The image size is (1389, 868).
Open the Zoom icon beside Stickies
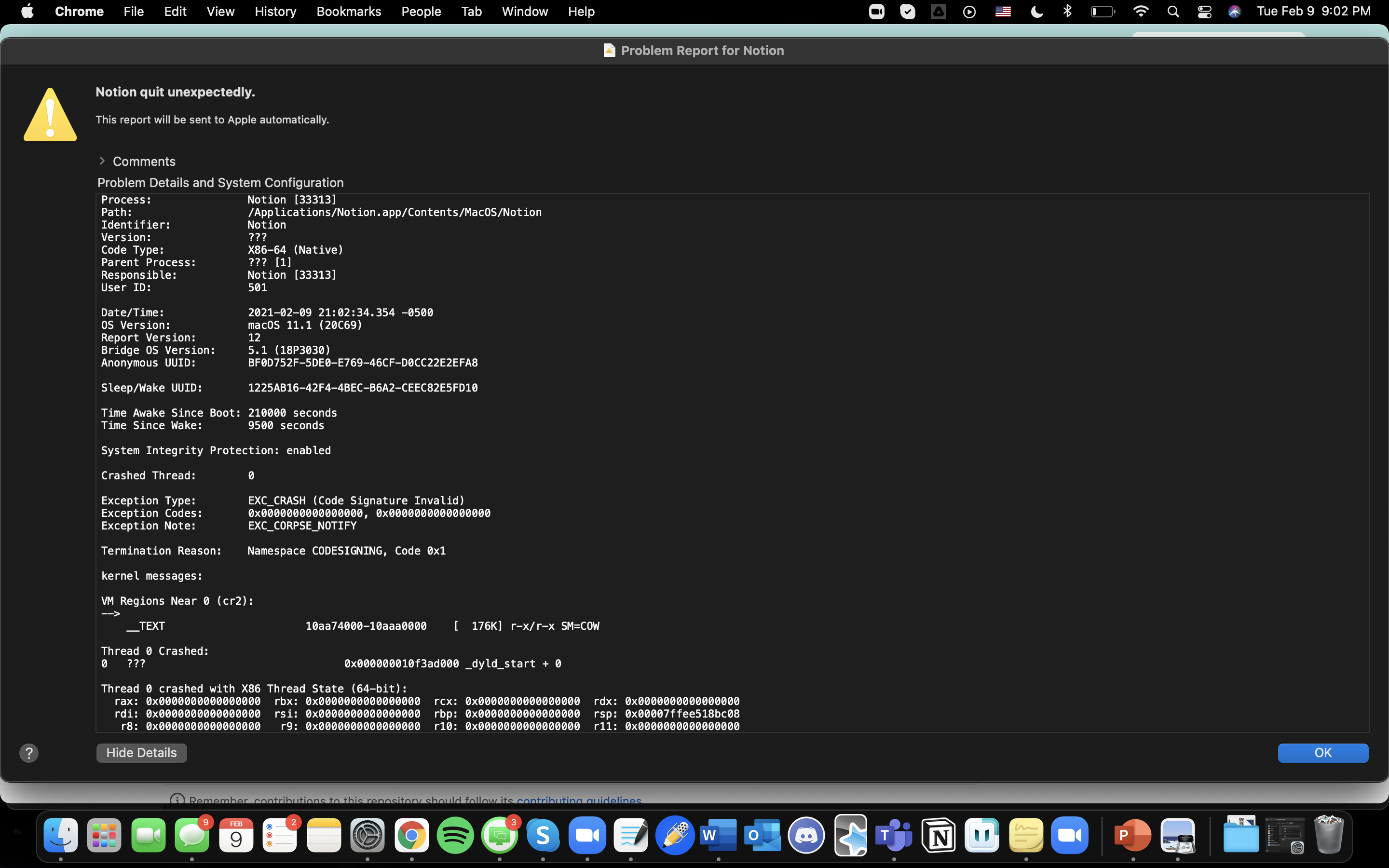click(x=1070, y=835)
